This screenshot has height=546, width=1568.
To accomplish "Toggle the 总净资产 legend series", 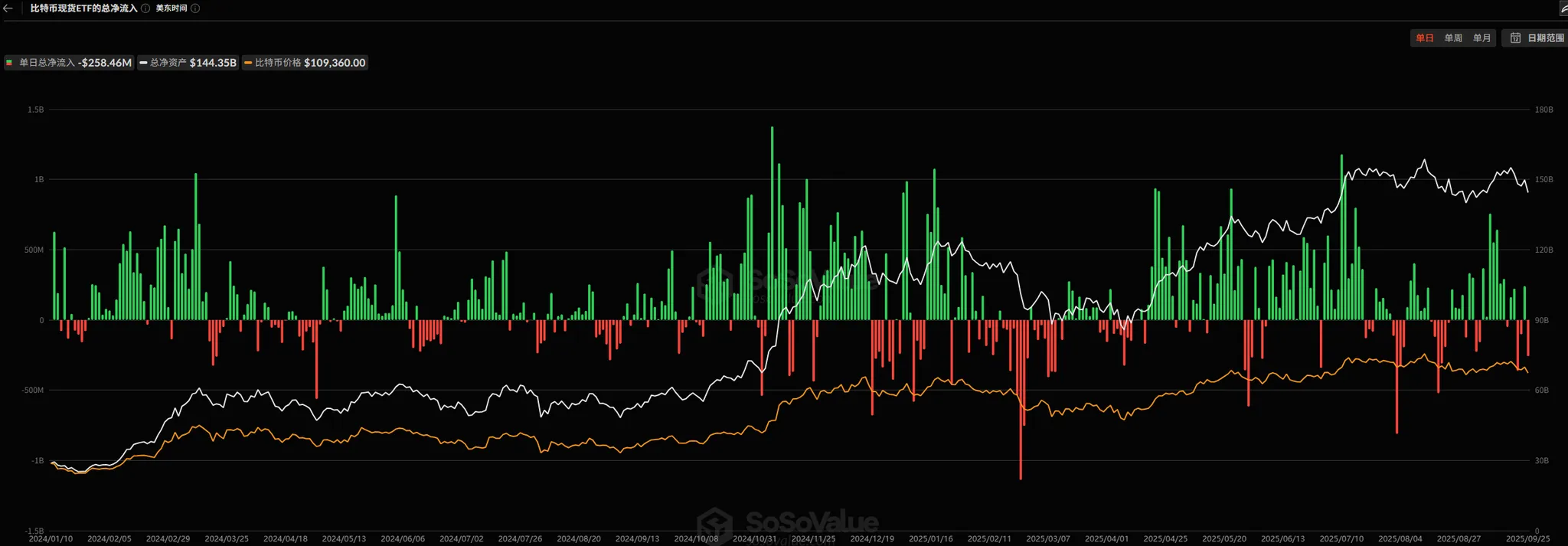I will coord(188,63).
